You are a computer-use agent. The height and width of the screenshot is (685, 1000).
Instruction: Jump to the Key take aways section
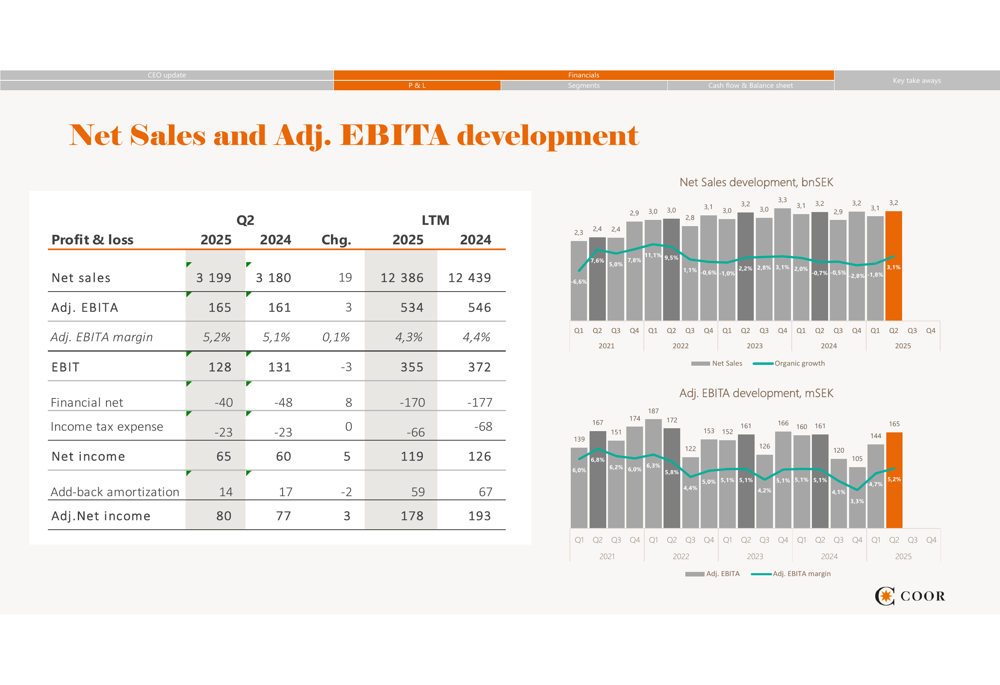click(x=916, y=80)
